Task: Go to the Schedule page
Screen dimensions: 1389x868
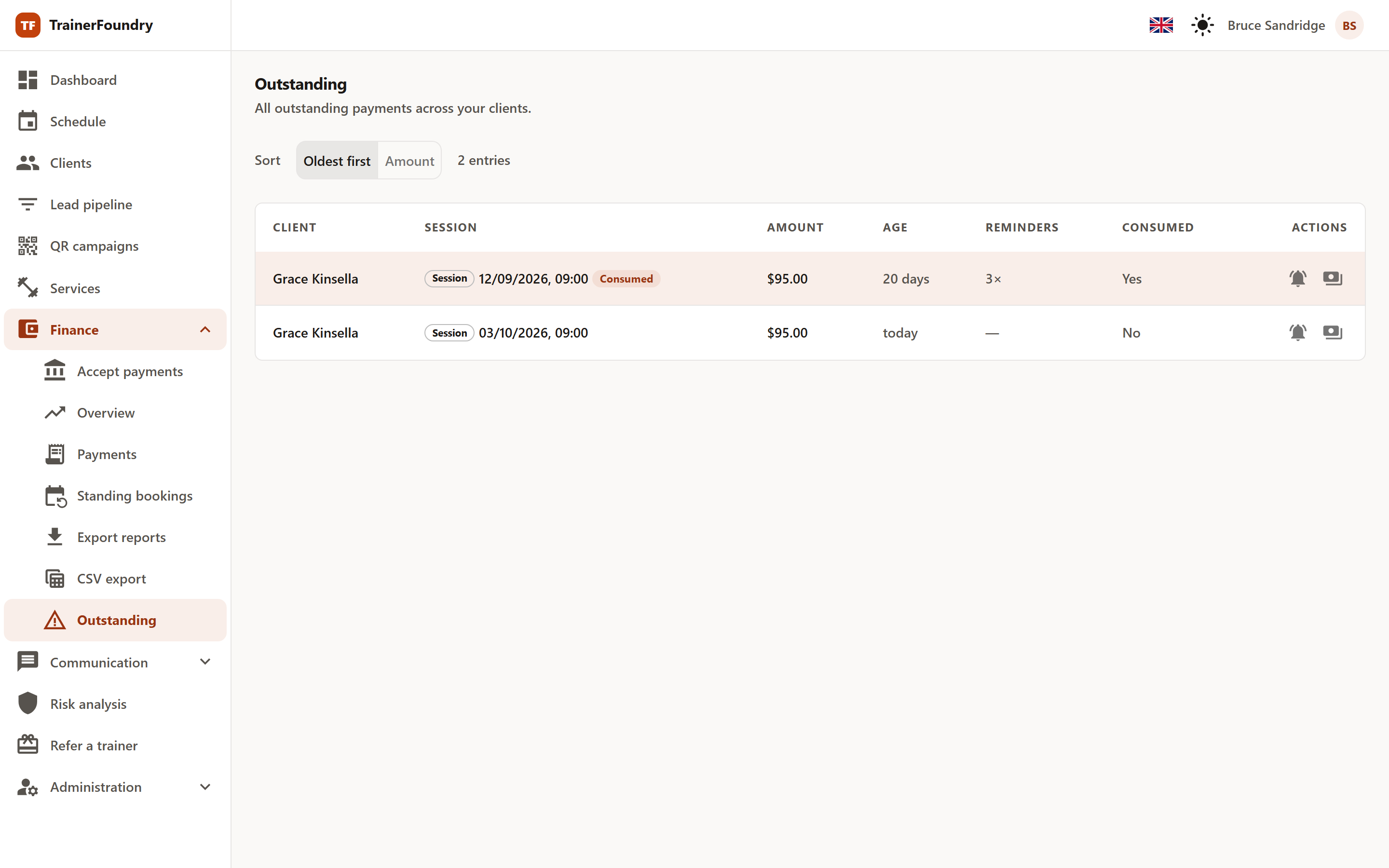Action: pos(115,122)
